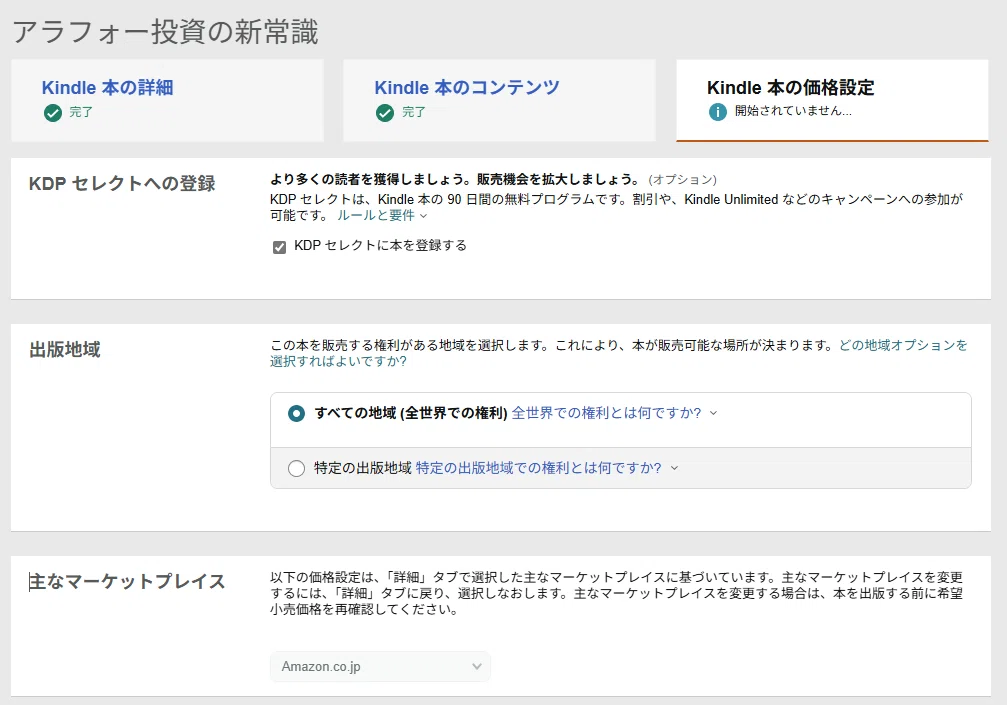
Task: Expand the ルールと要件 link
Action: tap(381, 216)
